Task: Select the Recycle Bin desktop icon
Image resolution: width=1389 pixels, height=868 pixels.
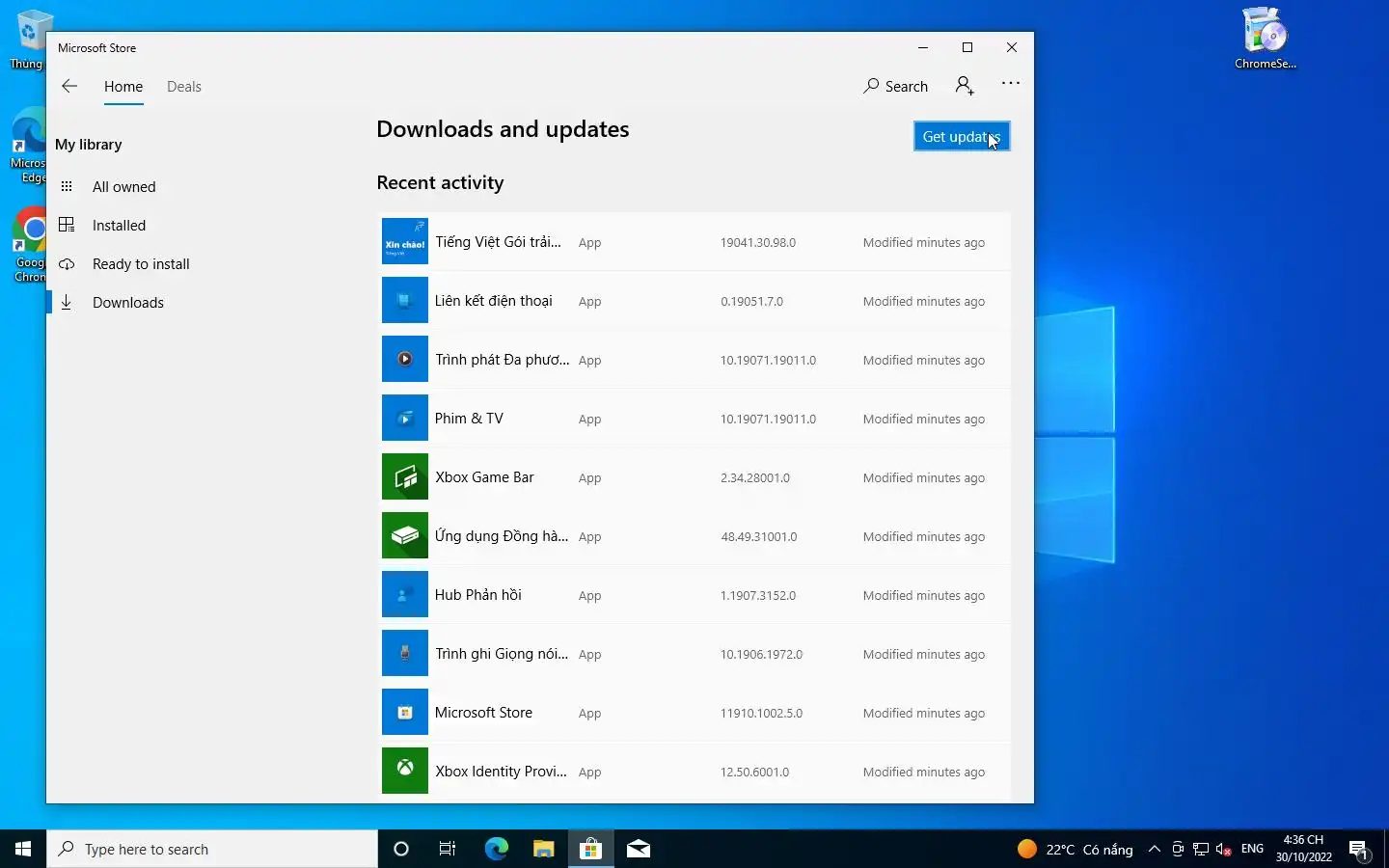Action: point(29,39)
